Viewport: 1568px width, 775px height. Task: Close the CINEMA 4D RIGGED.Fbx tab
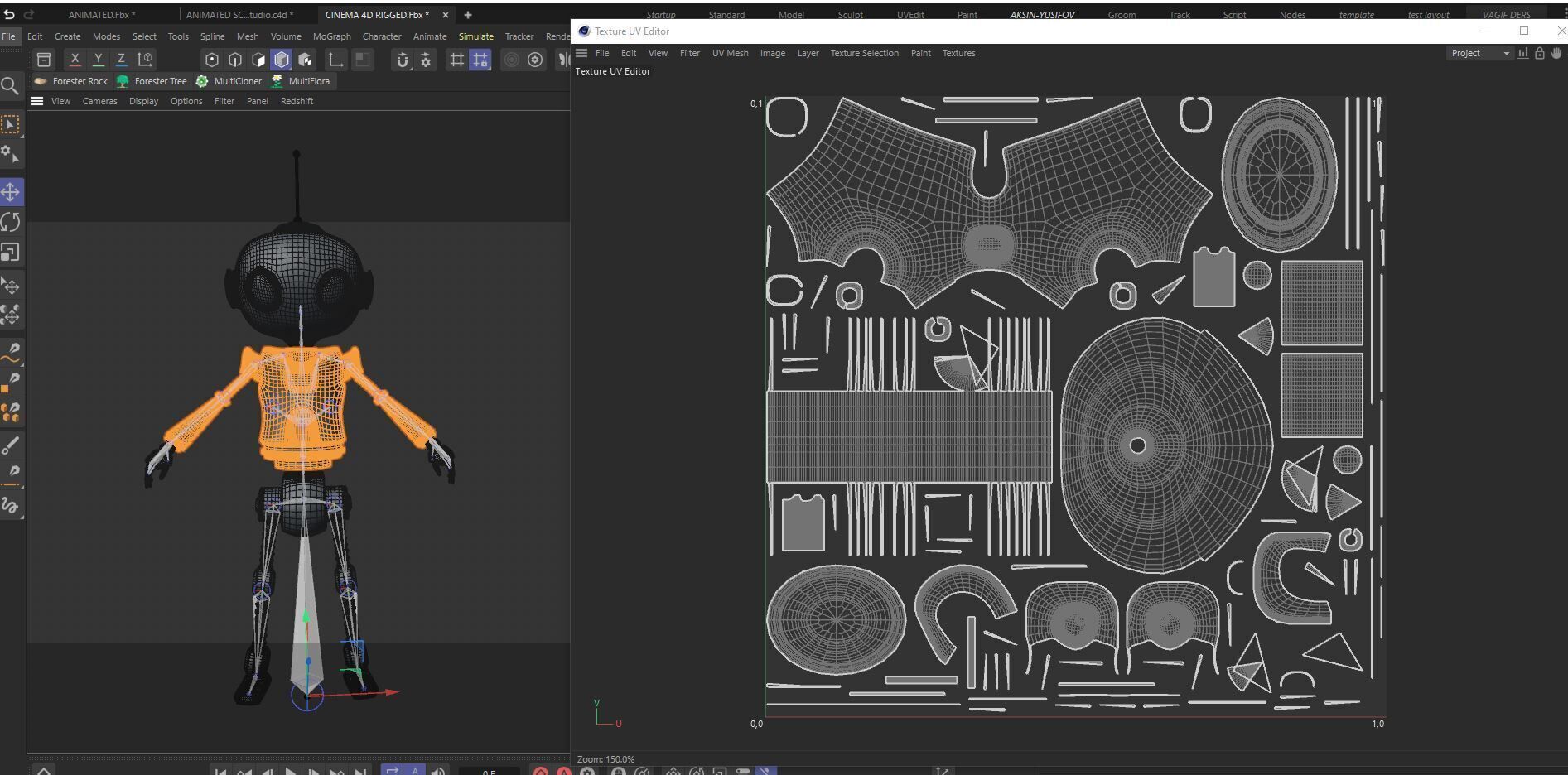click(x=446, y=15)
